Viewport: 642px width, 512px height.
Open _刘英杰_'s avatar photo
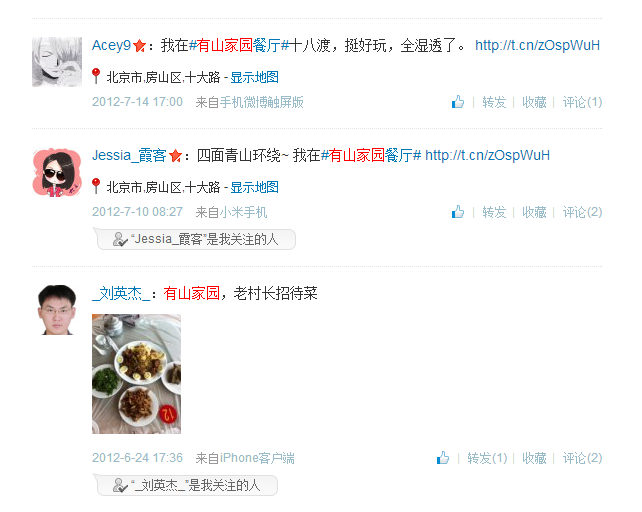pyautogui.click(x=57, y=310)
